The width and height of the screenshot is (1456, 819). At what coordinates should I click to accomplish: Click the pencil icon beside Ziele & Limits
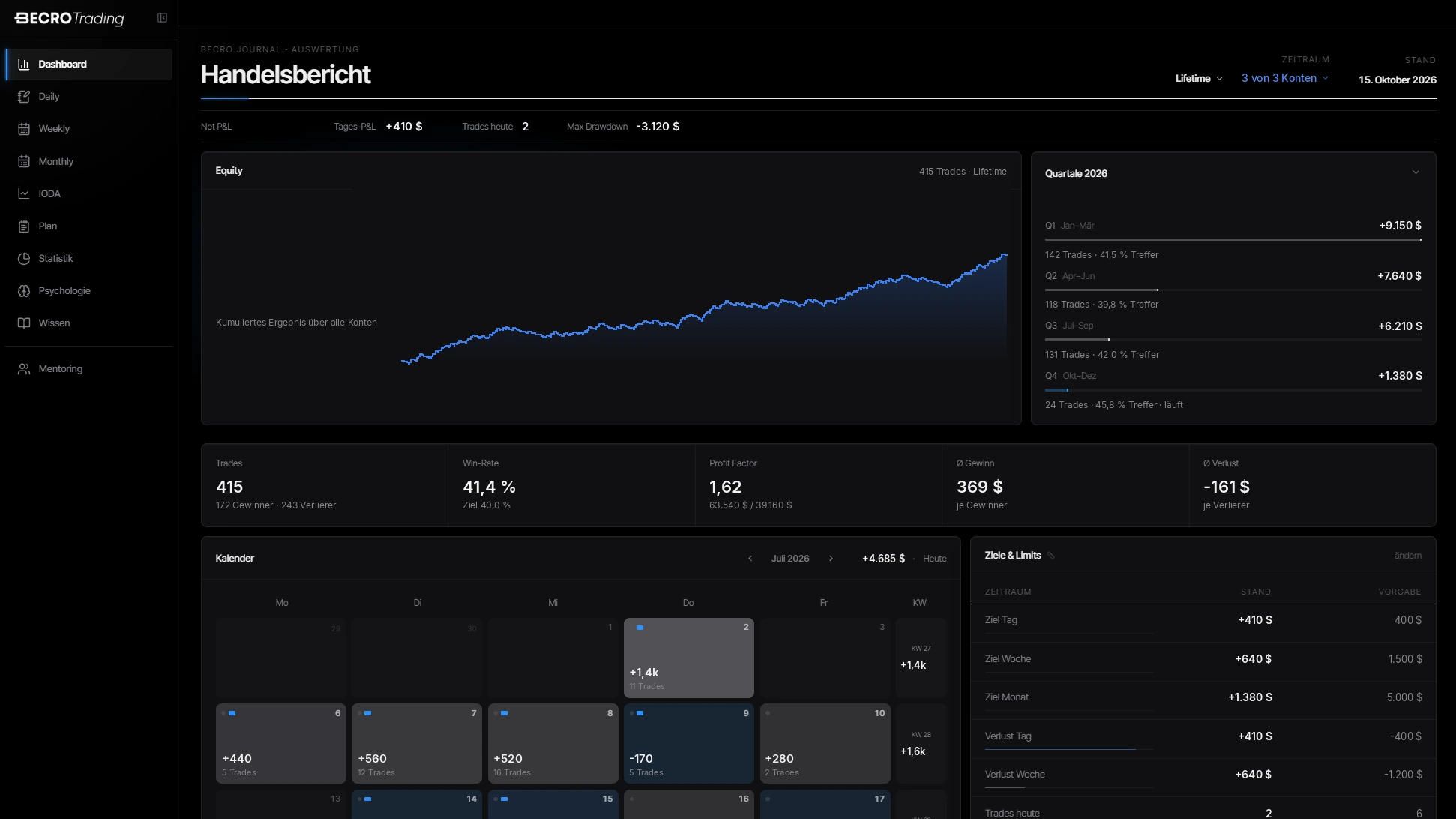click(1051, 556)
